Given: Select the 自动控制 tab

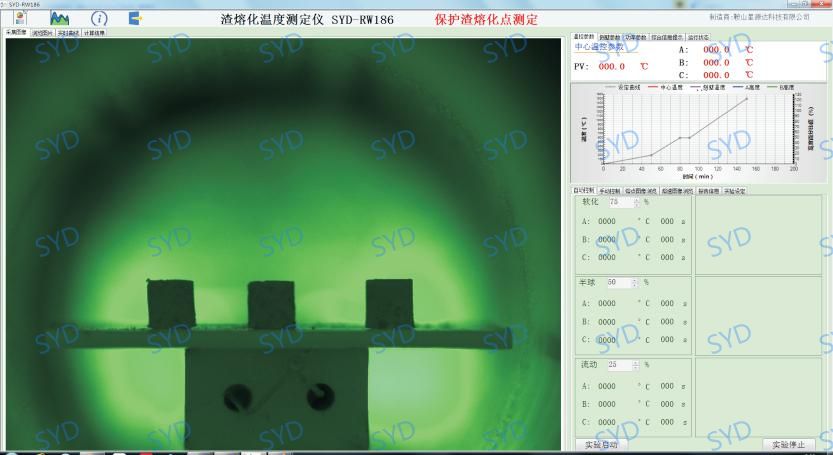Looking at the screenshot, I should pos(584,190).
